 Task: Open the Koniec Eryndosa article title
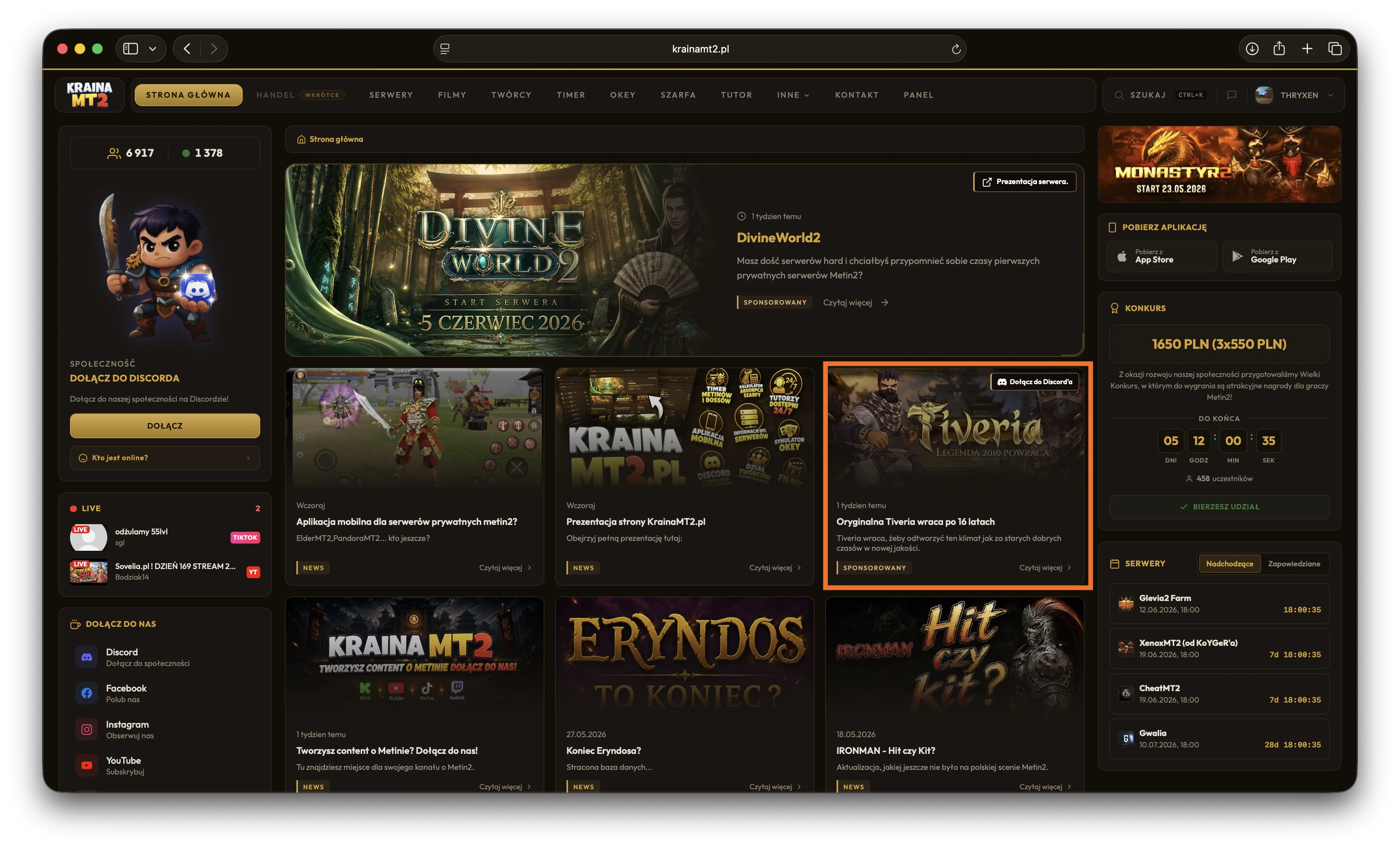tap(603, 751)
